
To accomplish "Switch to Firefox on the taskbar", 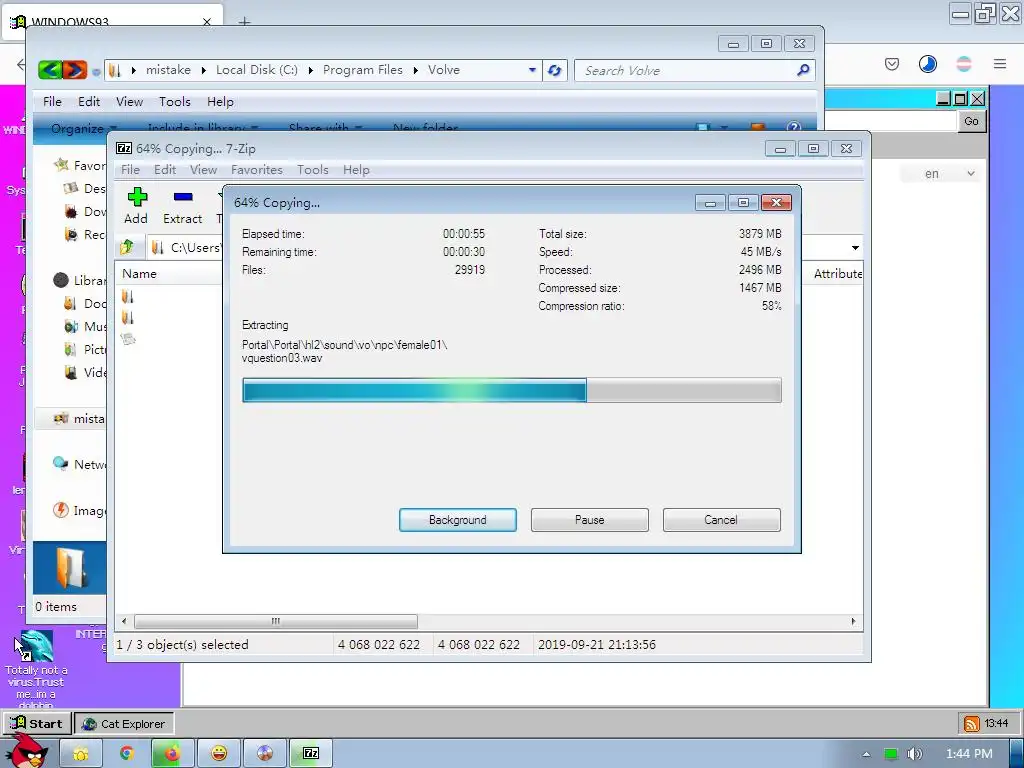I will click(172, 754).
